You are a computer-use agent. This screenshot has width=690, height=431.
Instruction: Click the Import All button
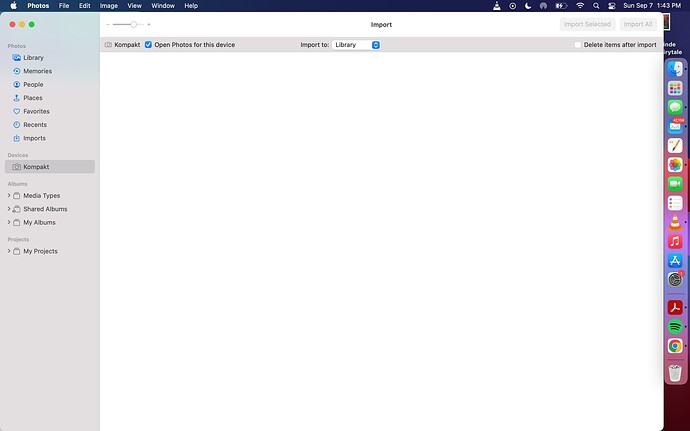coord(638,24)
